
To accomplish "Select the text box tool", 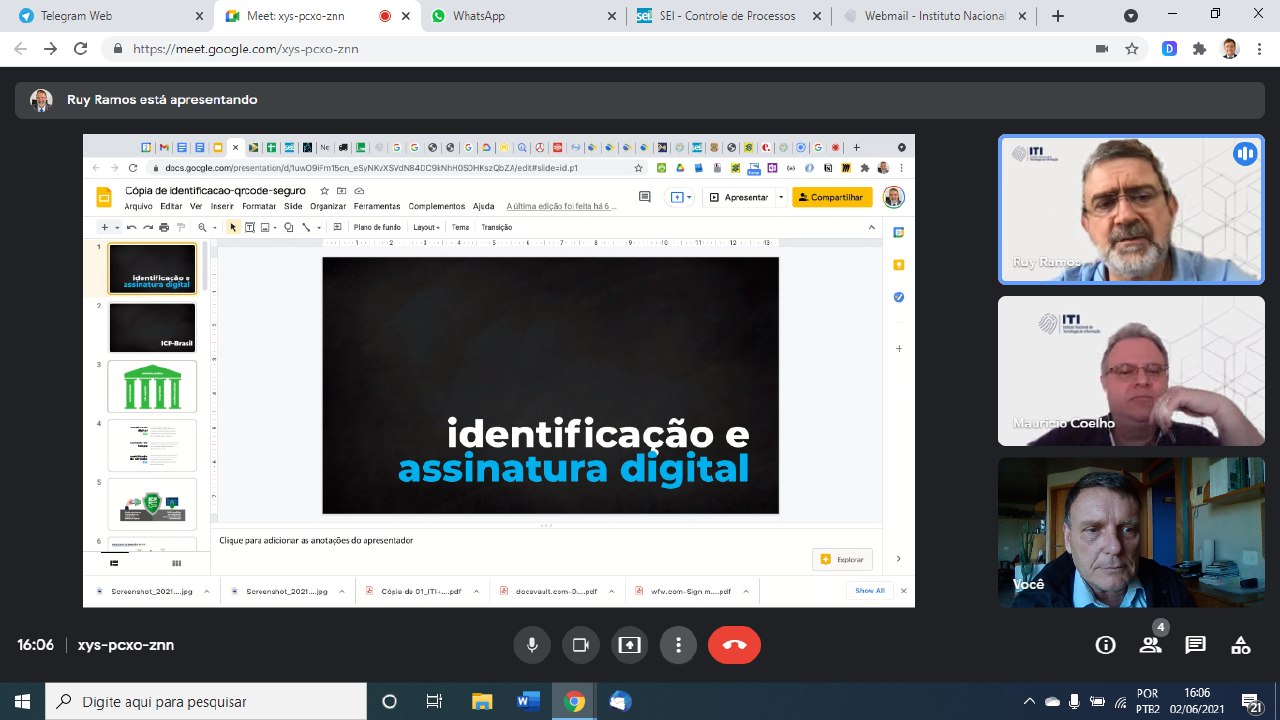I will pyautogui.click(x=249, y=227).
